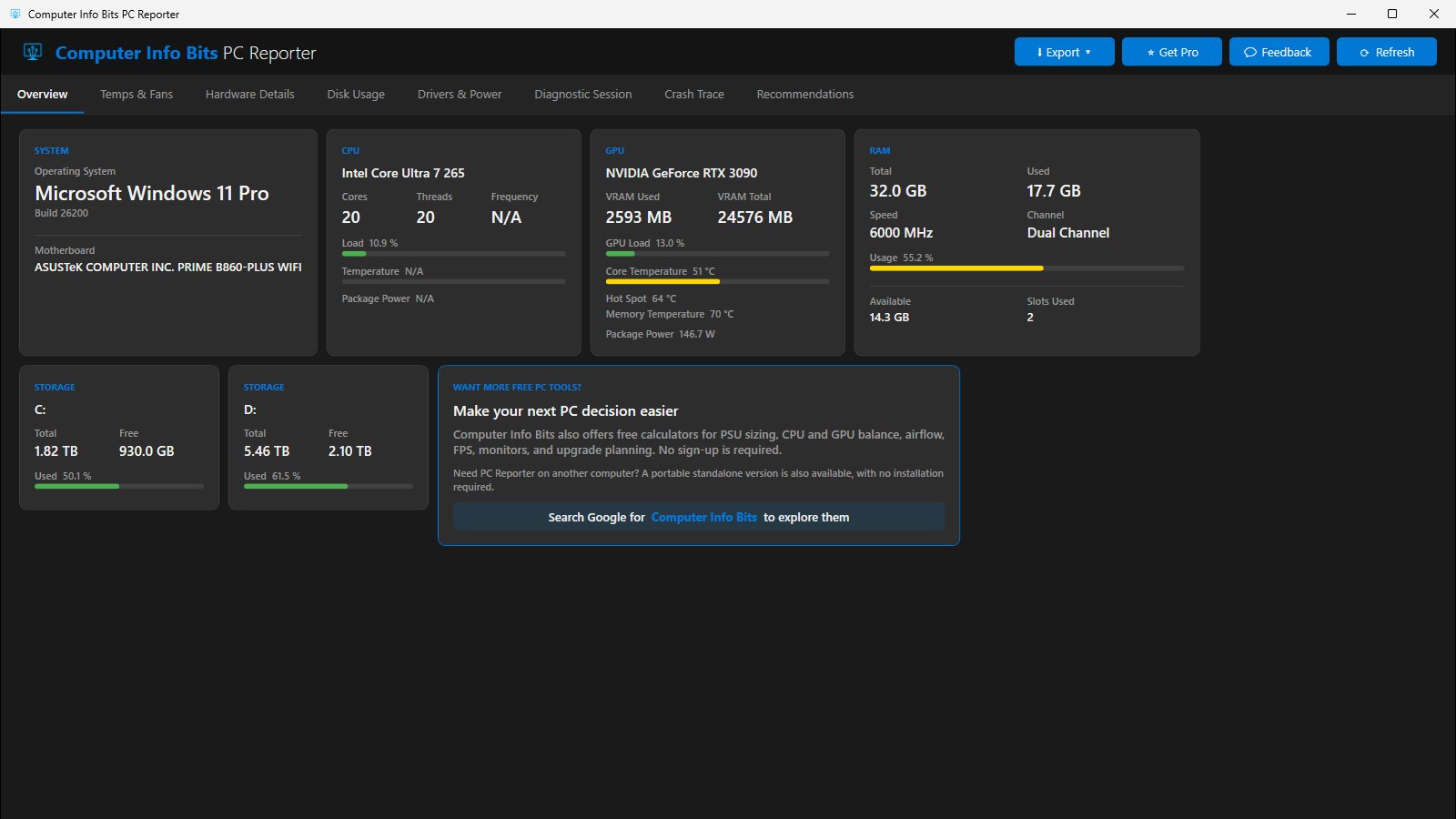1456x819 pixels.
Task: Click the Get Pro button
Action: click(x=1171, y=52)
